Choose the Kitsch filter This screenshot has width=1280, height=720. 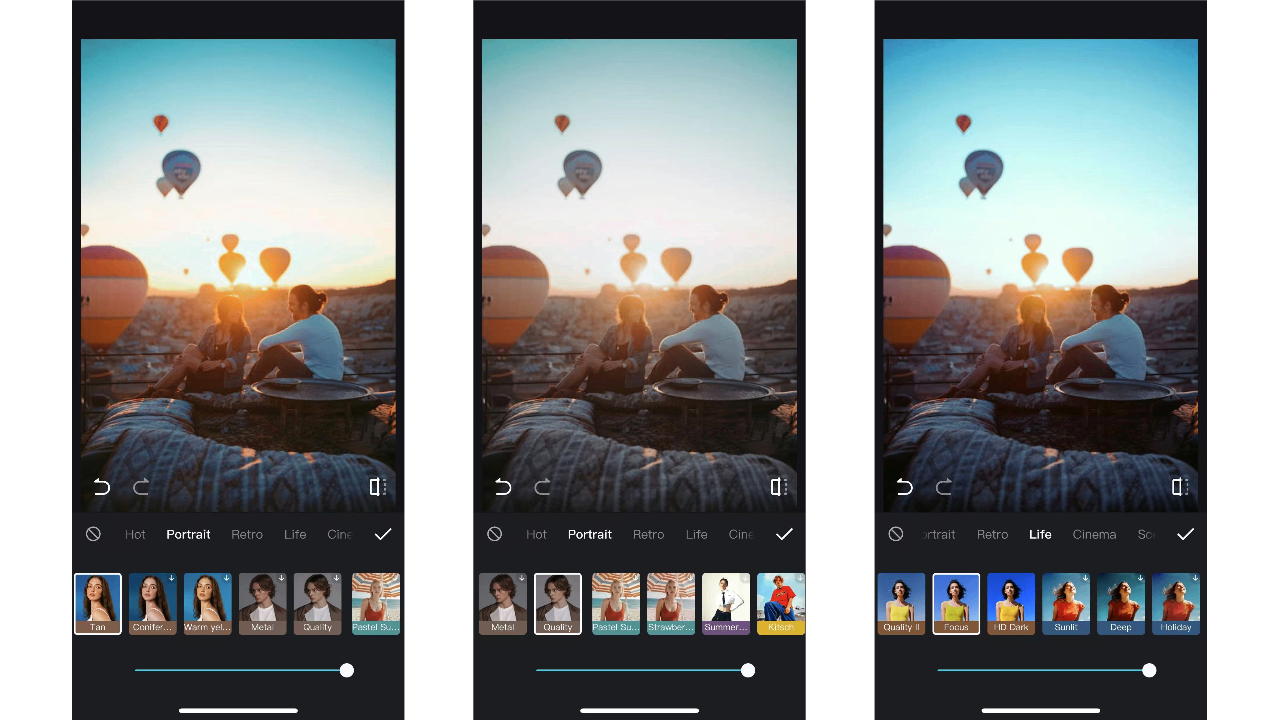[780, 603]
